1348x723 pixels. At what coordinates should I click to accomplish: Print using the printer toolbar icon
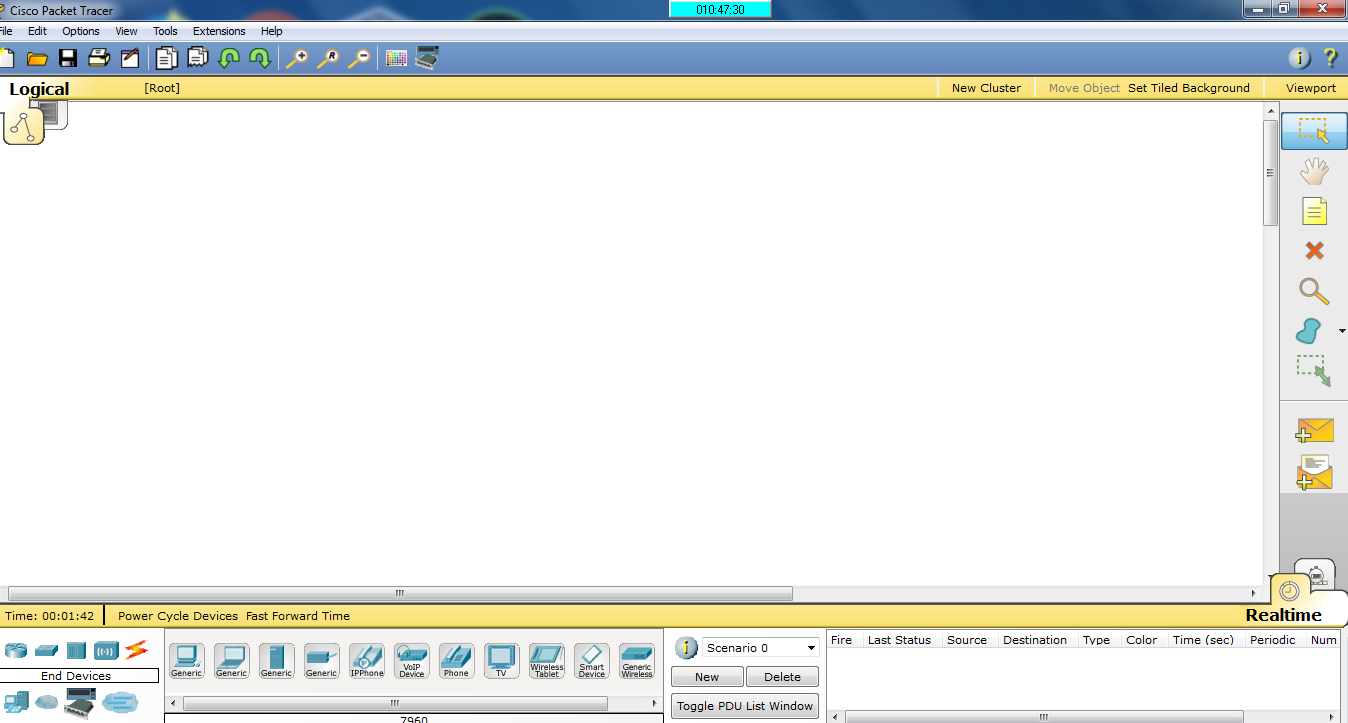pos(98,58)
